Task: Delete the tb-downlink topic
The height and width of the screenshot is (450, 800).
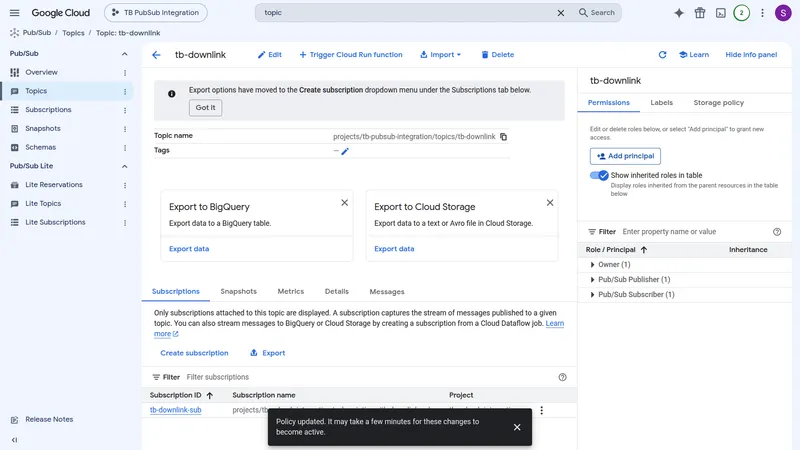Action: click(497, 55)
